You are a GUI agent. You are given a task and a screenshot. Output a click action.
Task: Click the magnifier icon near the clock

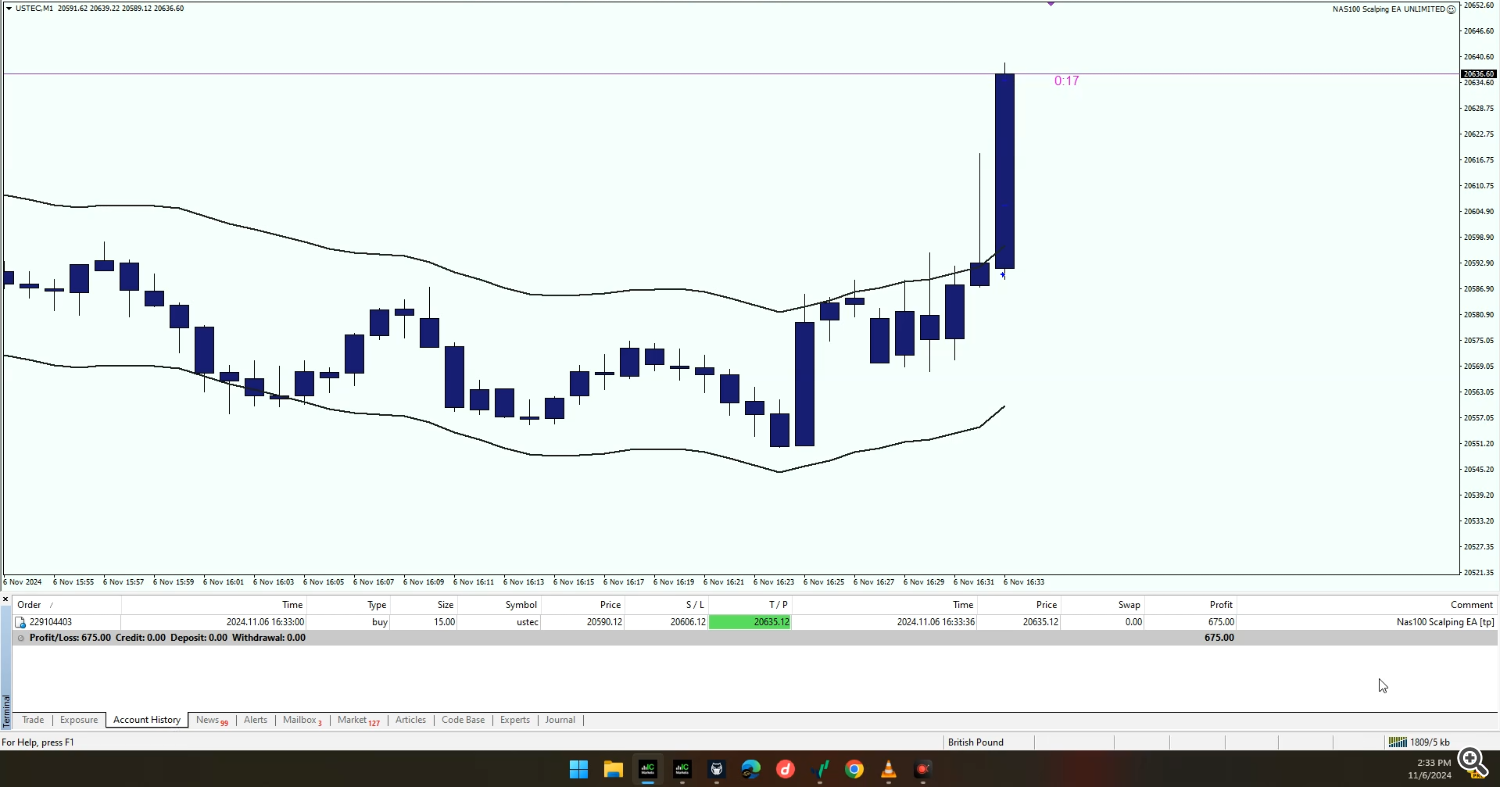(1471, 761)
